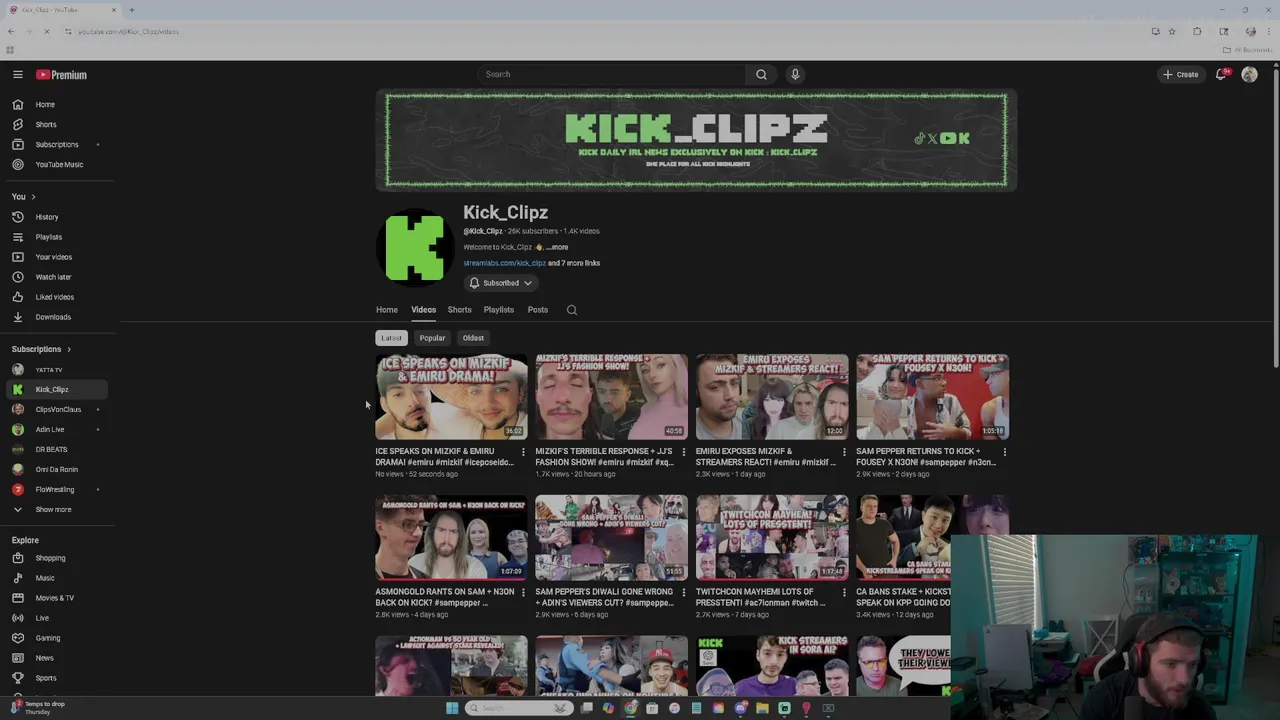
Task: Open the browser new tab button
Action: pyautogui.click(x=131, y=10)
